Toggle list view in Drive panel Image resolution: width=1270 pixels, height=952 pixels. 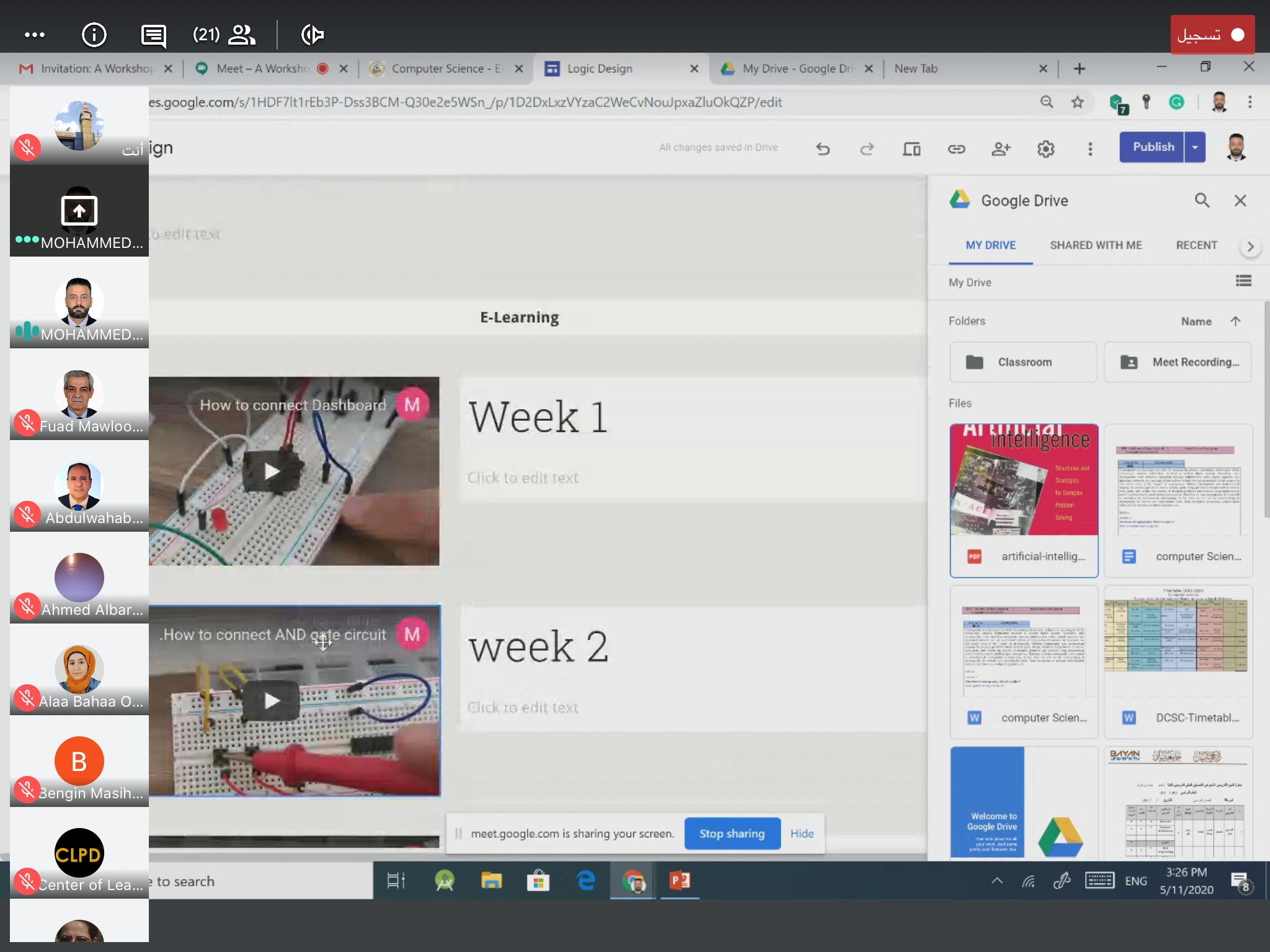click(x=1243, y=281)
